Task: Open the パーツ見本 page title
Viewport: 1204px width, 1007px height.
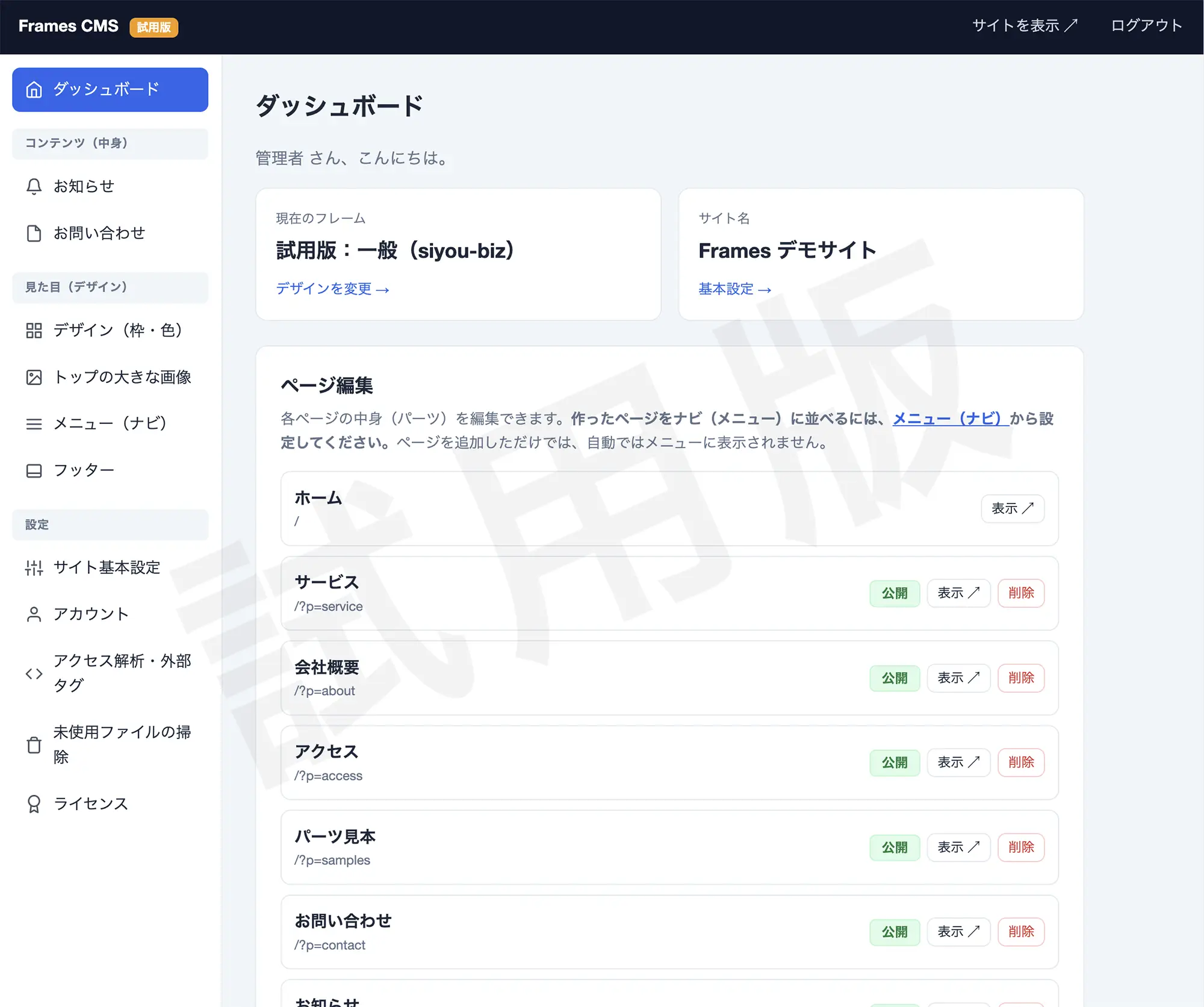Action: [x=335, y=837]
